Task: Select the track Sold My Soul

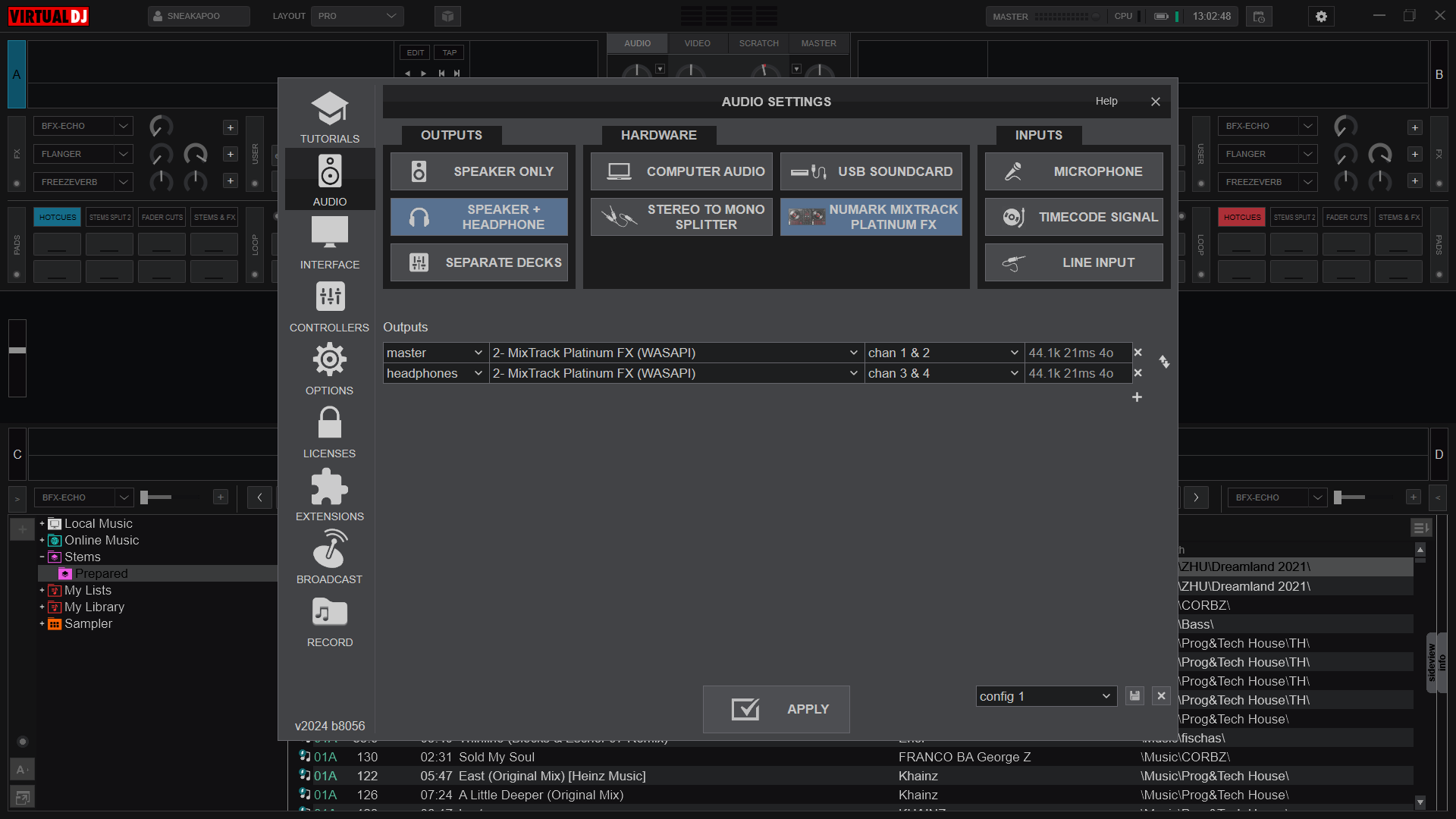Action: pyautogui.click(x=496, y=756)
